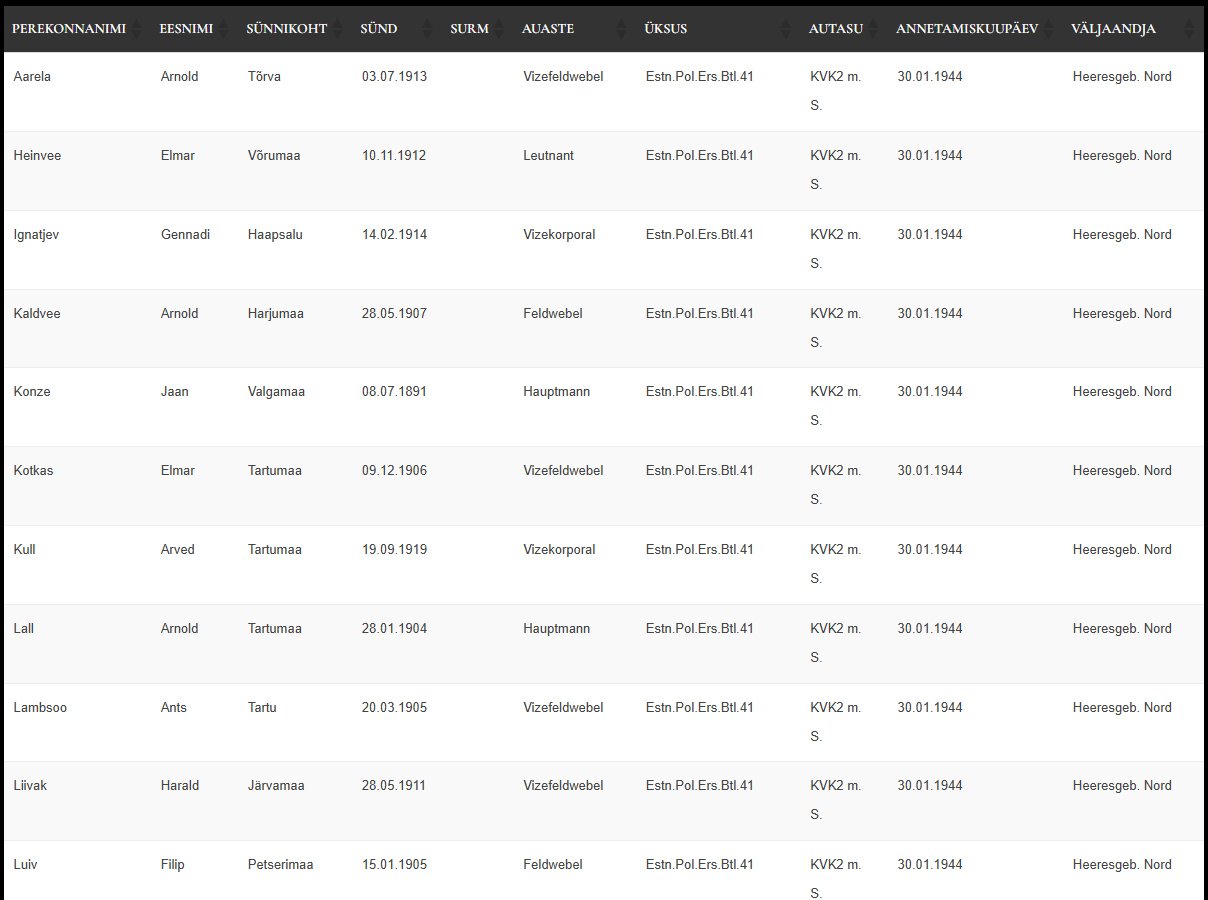Click the sort arrows beside Sünd header
1208x900 pixels.
pos(428,29)
